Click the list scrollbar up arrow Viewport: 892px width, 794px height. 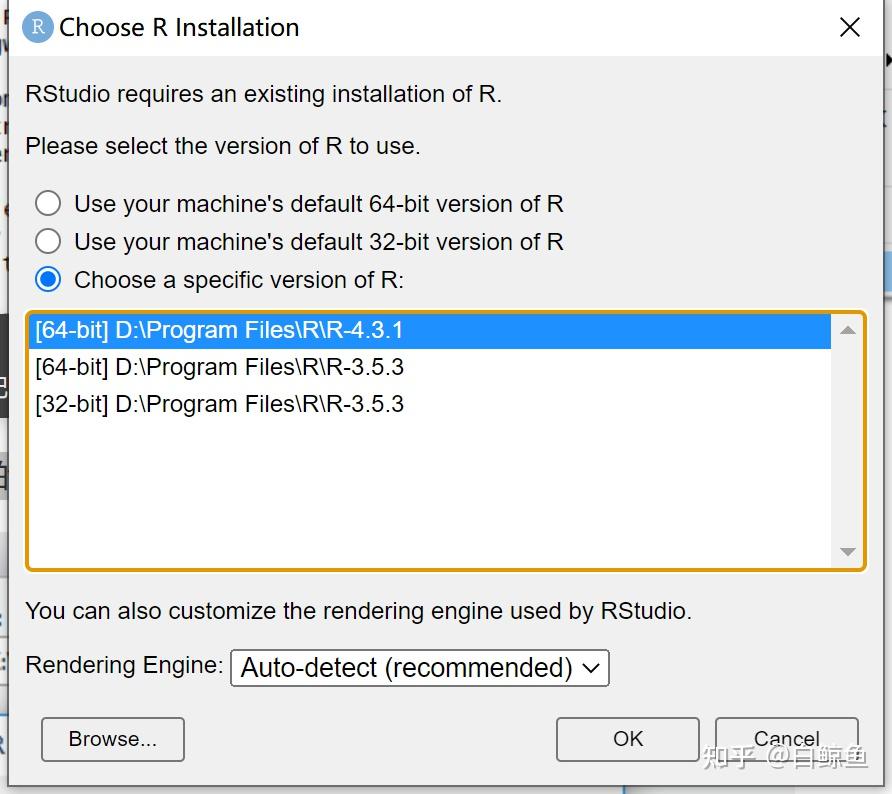(x=848, y=330)
